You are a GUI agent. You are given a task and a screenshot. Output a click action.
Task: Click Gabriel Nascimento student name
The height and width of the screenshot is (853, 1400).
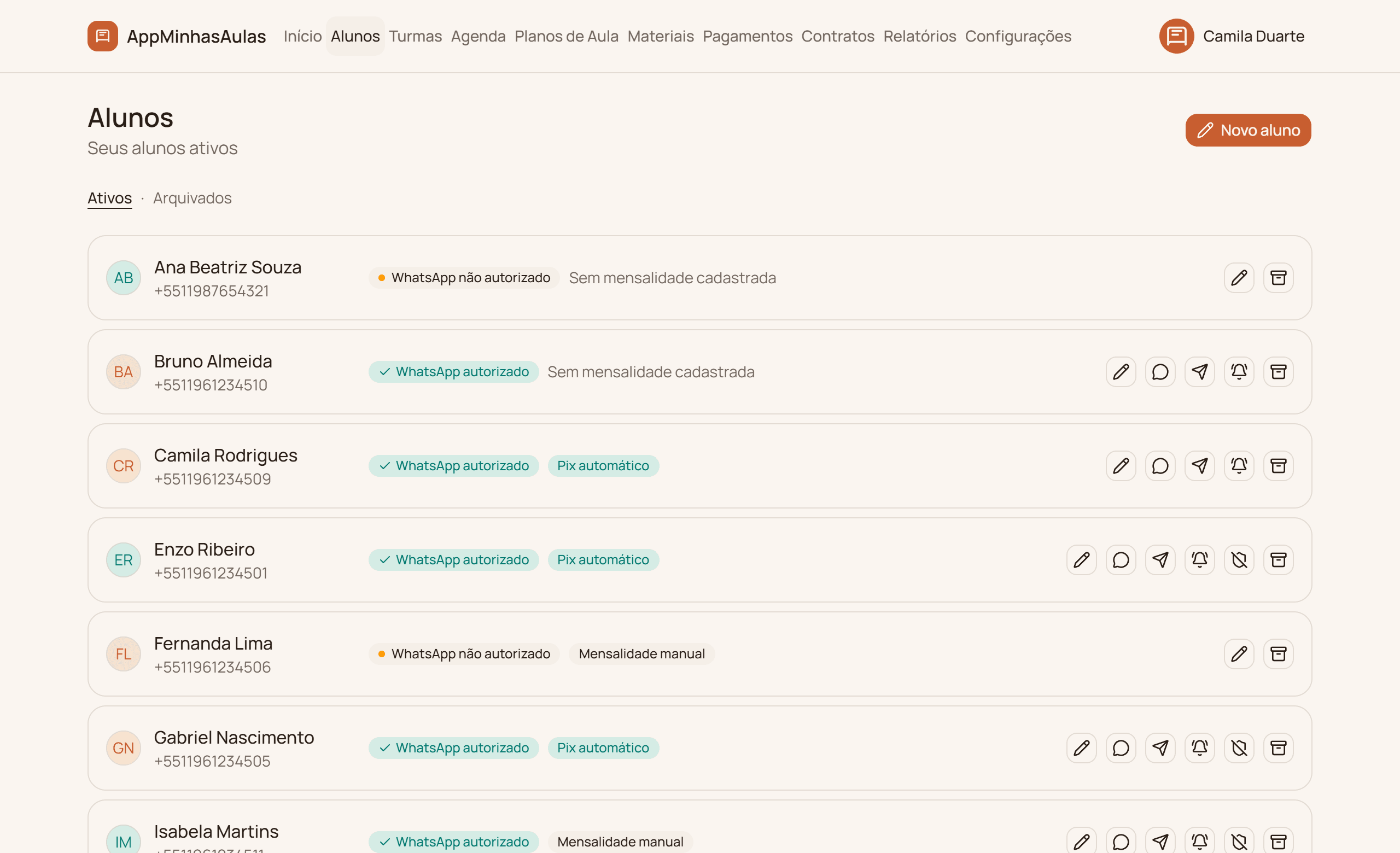point(234,737)
